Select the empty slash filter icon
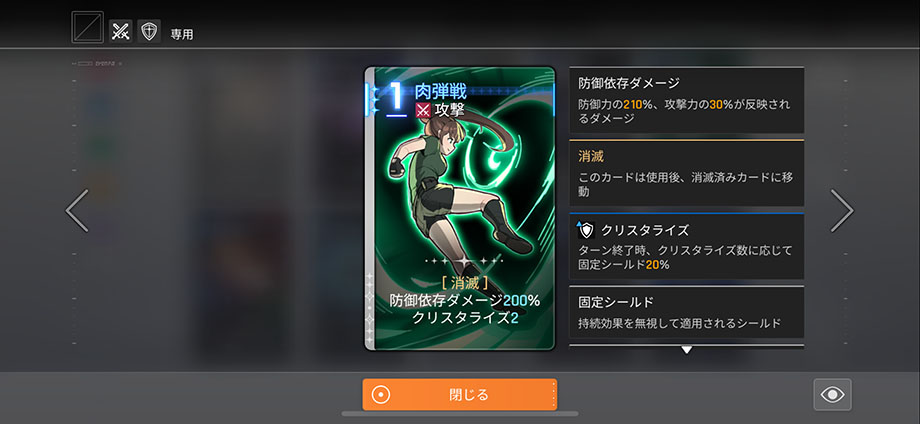Image resolution: width=920 pixels, height=424 pixels. coord(87,28)
